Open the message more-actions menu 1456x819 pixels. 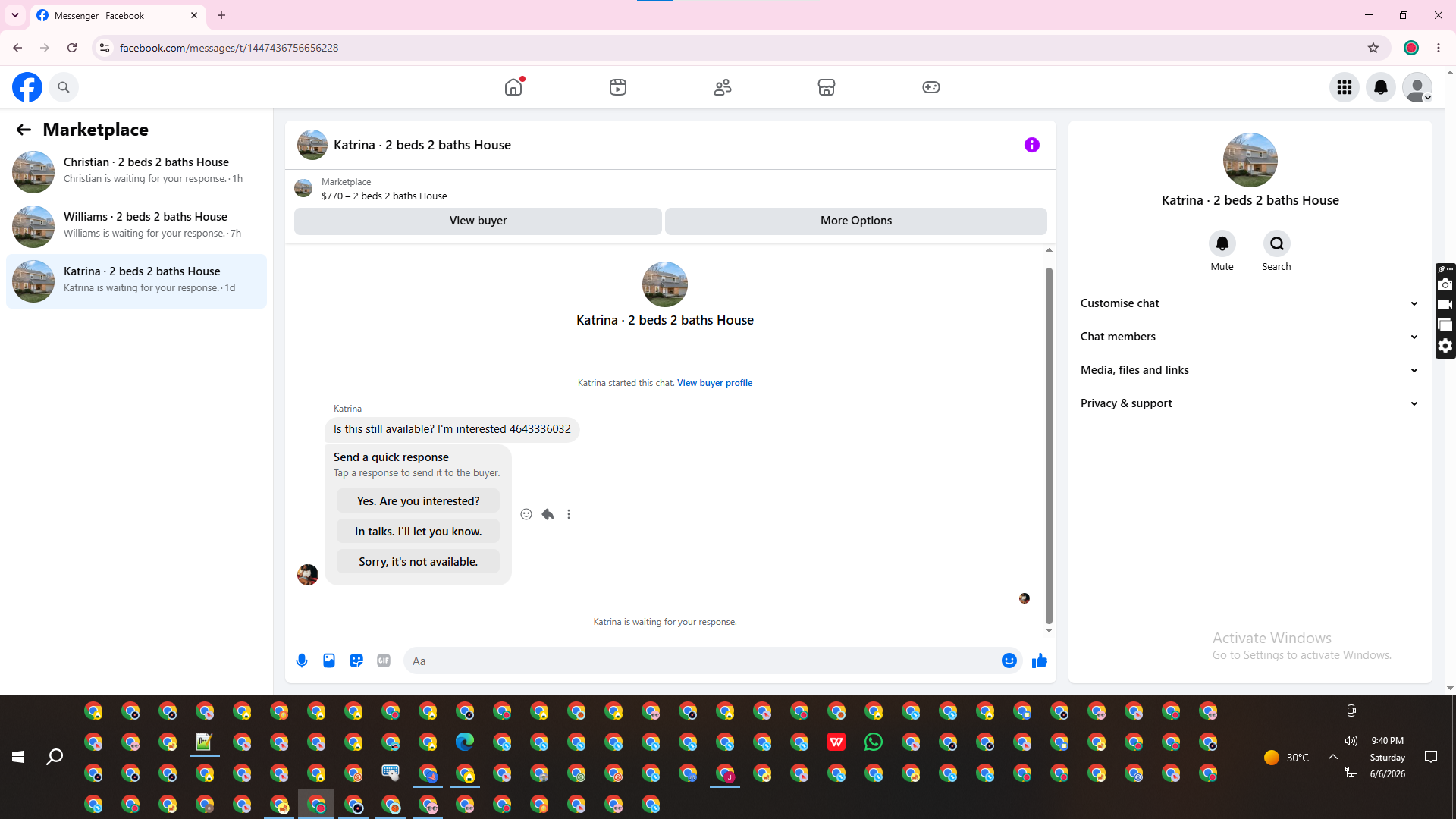569,514
